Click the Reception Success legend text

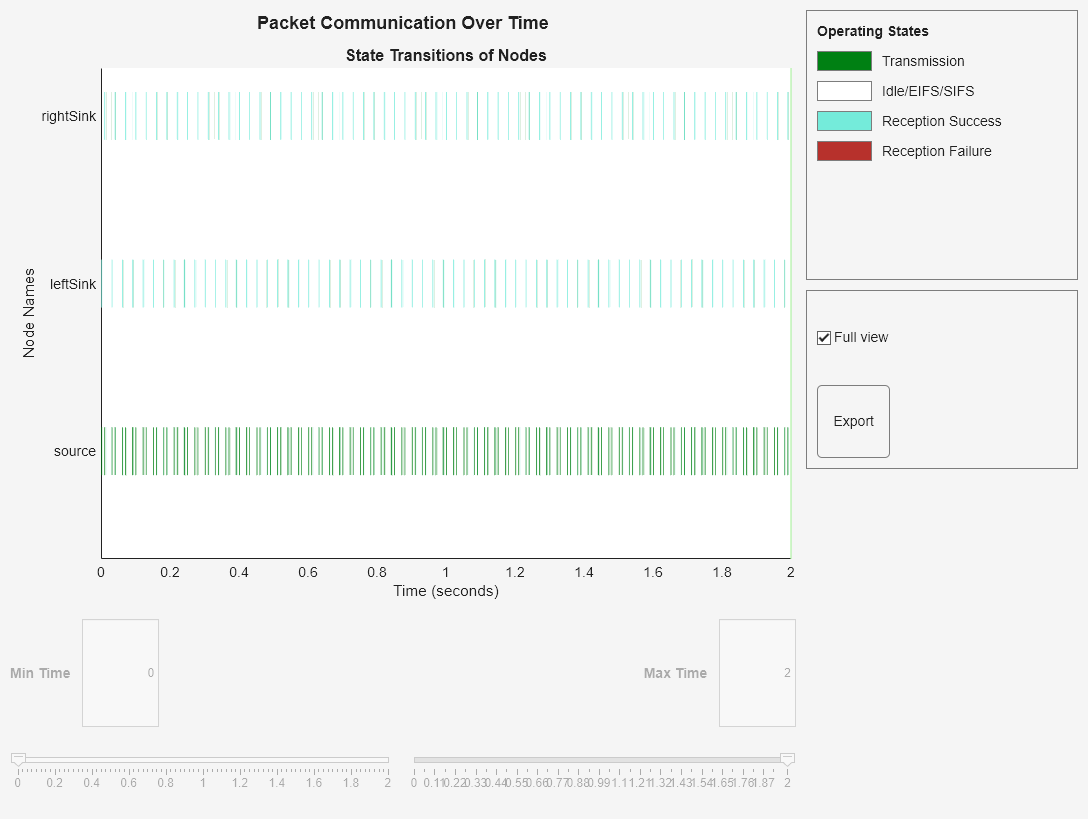[941, 121]
